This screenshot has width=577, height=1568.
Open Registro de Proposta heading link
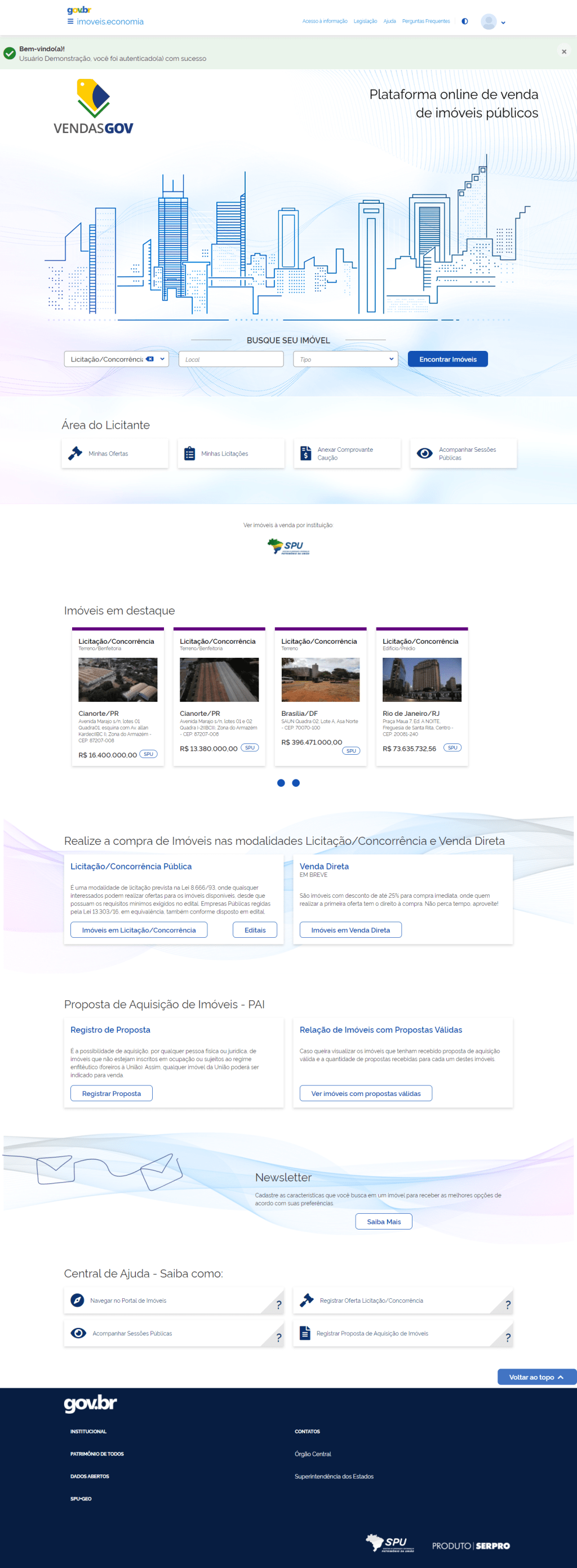tap(110, 1030)
